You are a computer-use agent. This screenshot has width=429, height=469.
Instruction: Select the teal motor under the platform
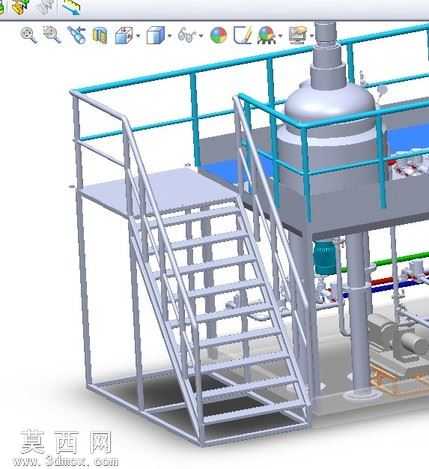325,258
